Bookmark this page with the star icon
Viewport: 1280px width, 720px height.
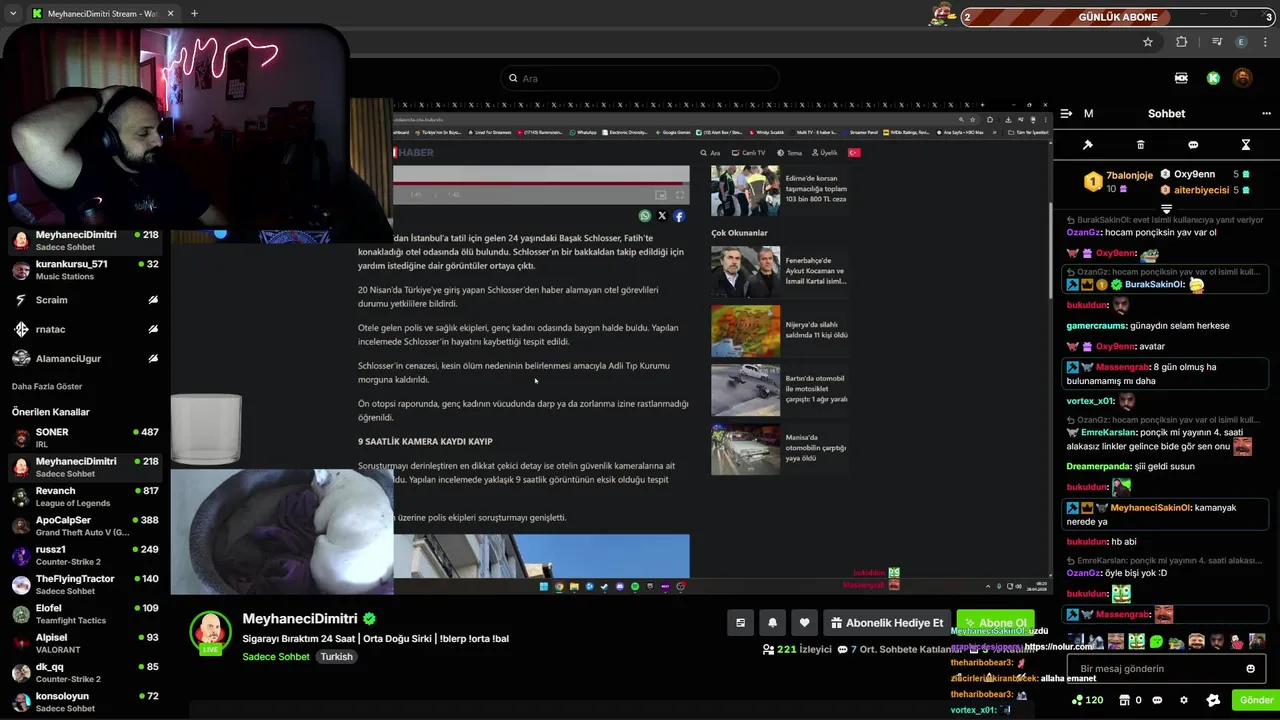tap(1148, 42)
